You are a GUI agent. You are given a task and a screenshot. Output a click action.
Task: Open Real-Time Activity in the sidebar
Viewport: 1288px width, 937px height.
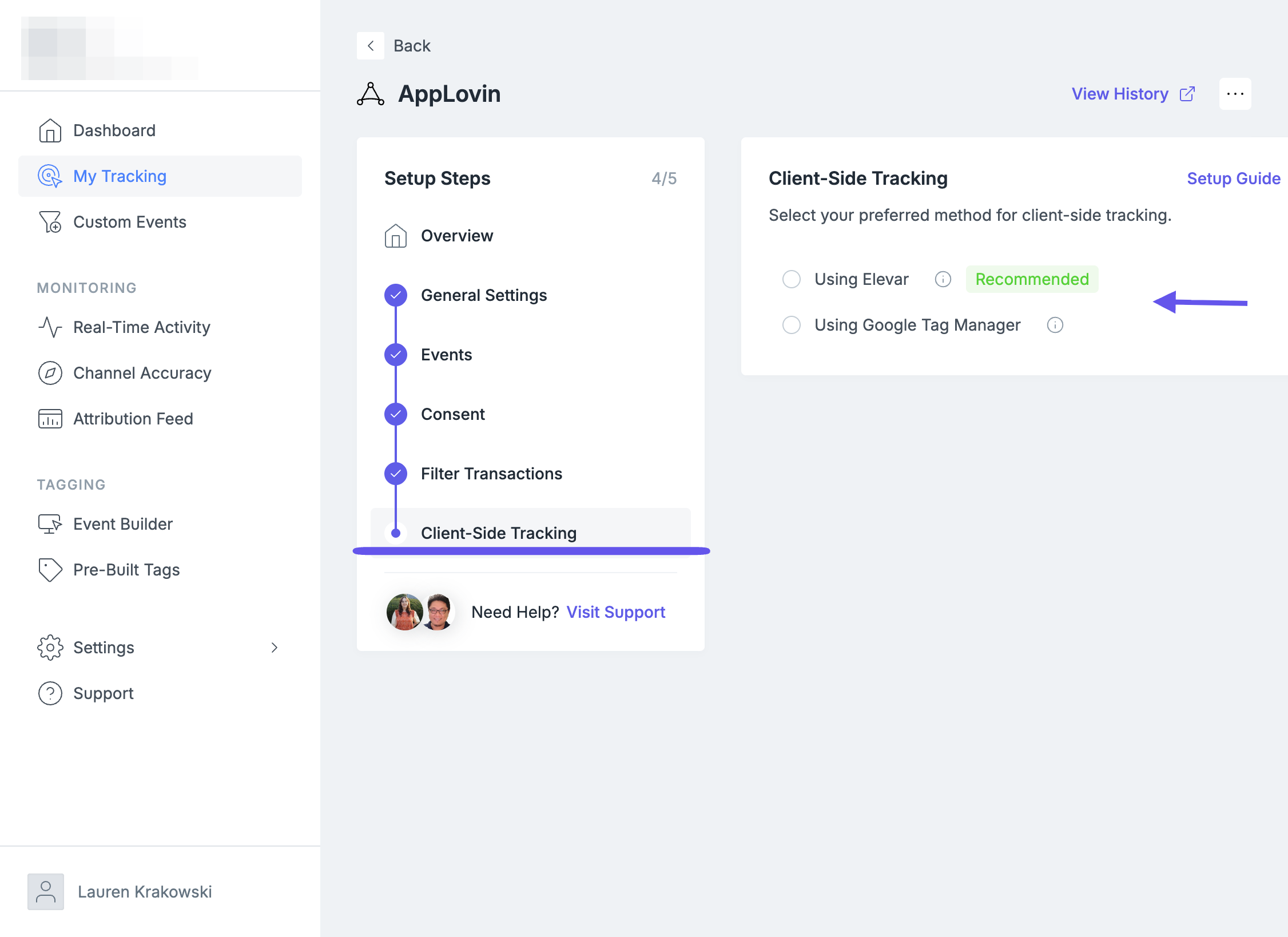pos(160,327)
